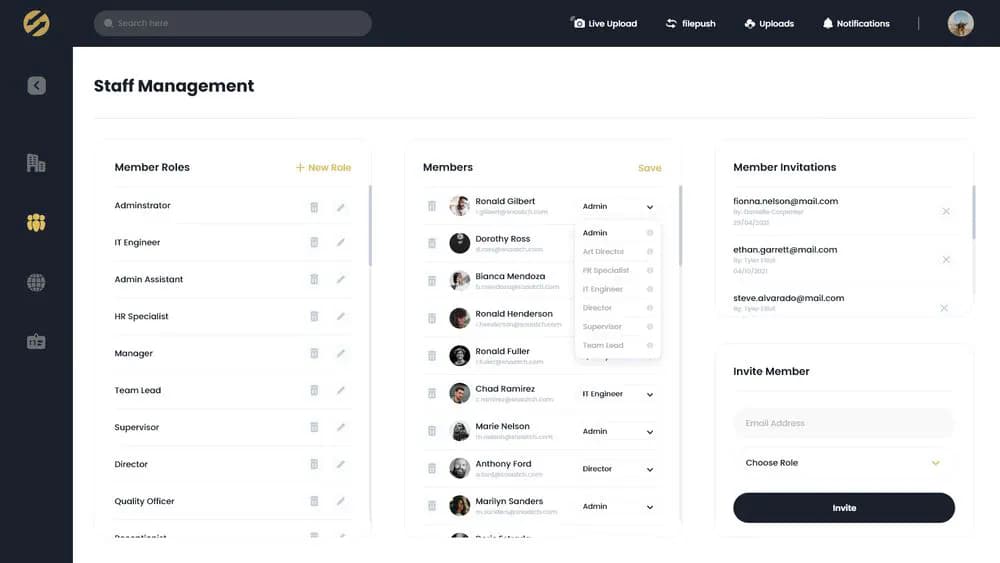1000x563 pixels.
Task: Save the member changes
Action: (x=649, y=168)
